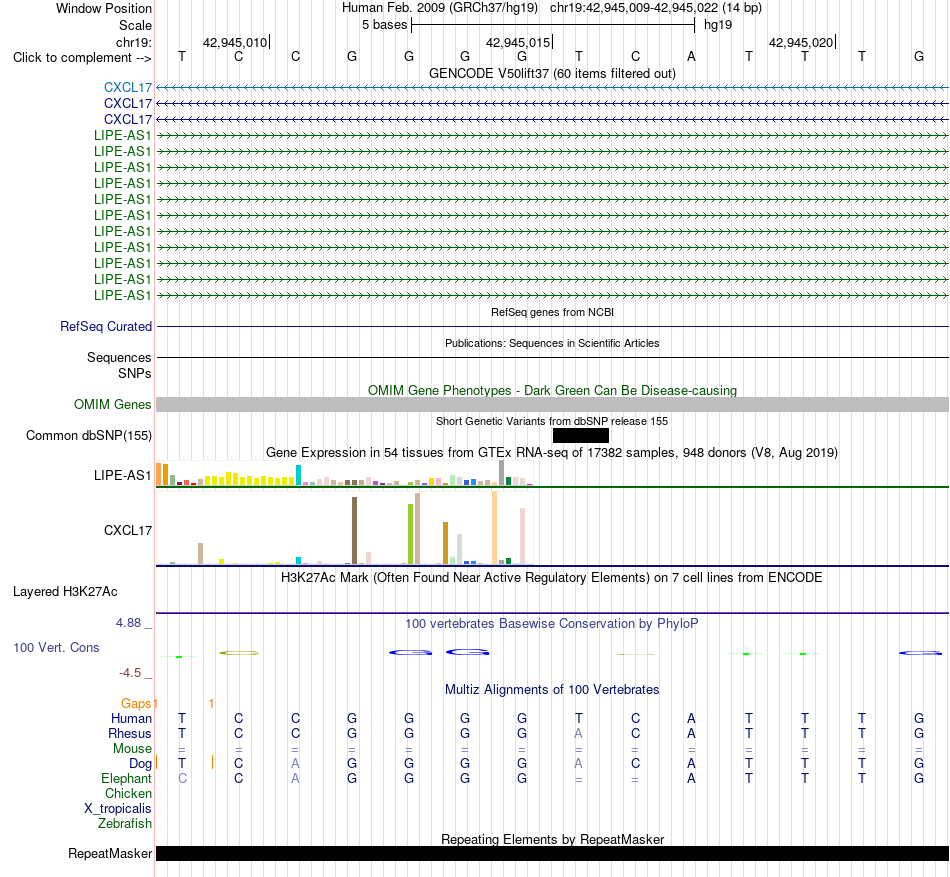Click the 'X_tropicalis' alignment row label
950x877 pixels.
click(118, 809)
